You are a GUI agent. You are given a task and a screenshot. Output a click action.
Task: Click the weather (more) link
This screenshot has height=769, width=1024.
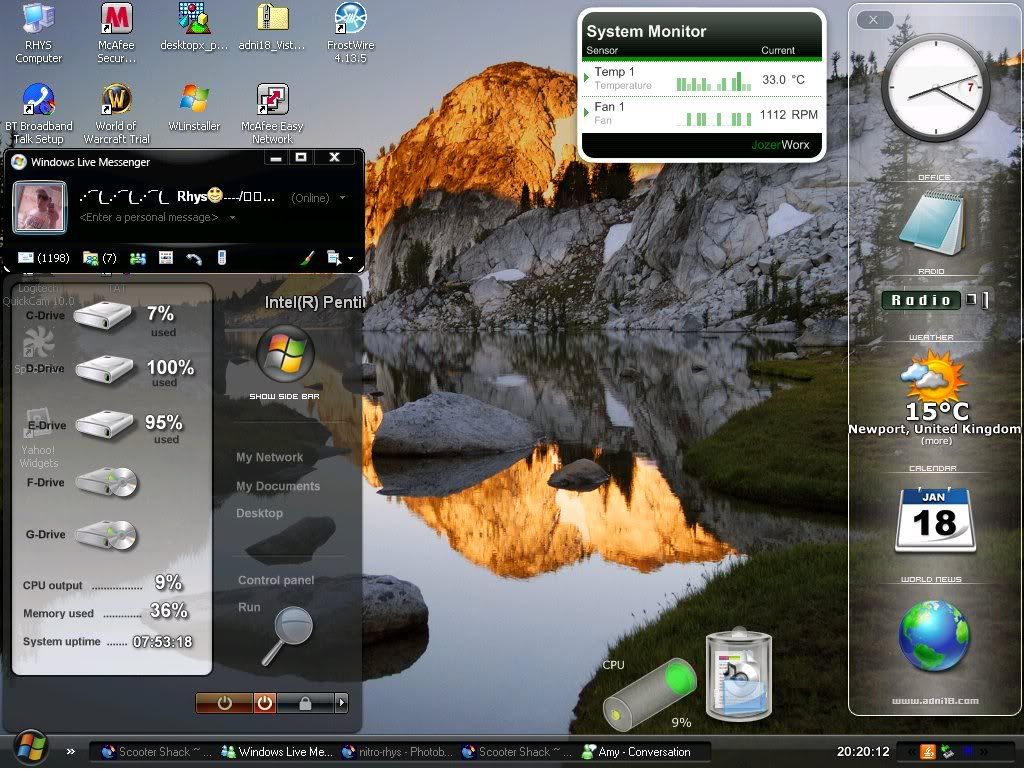(x=936, y=441)
